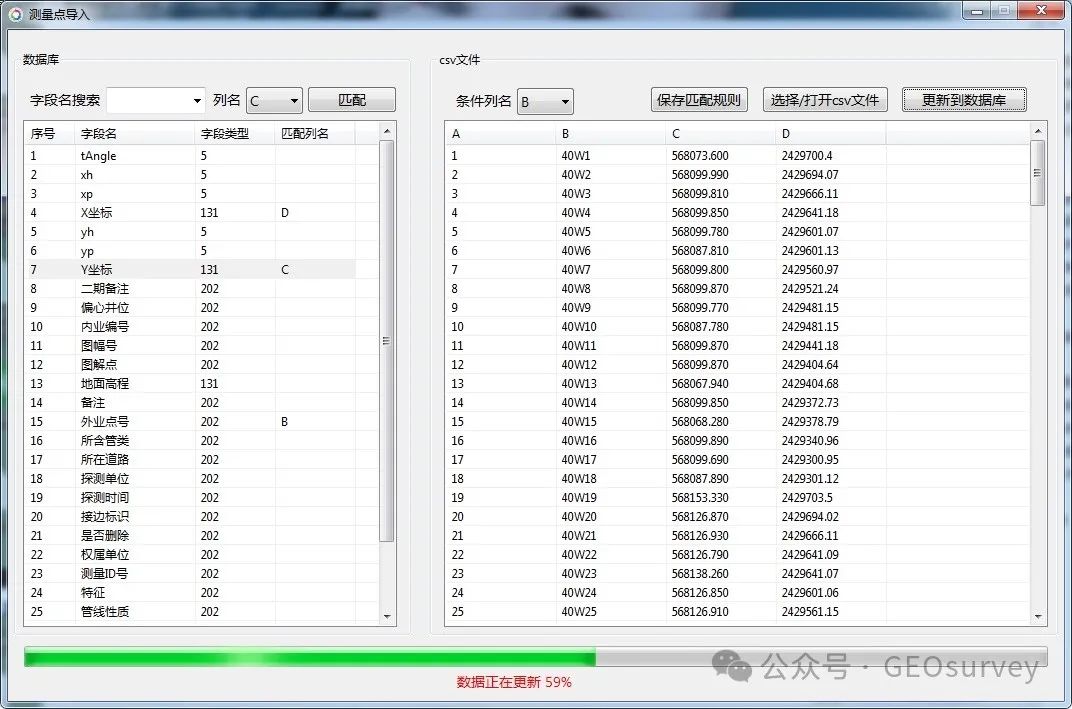Click csv table scroll down arrow
This screenshot has height=709, width=1072.
tap(1038, 617)
